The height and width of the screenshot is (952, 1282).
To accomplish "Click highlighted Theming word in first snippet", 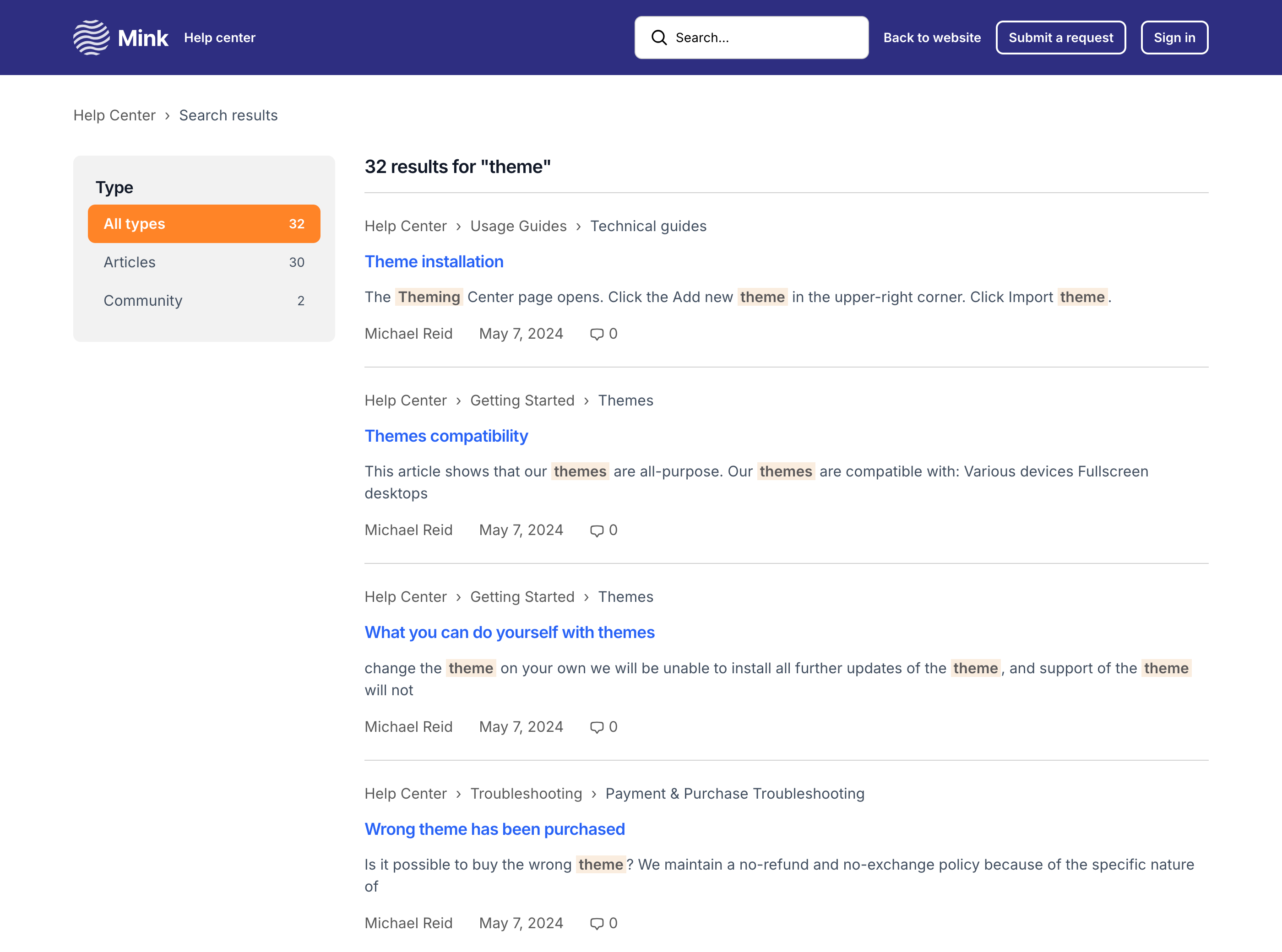I will pyautogui.click(x=429, y=297).
